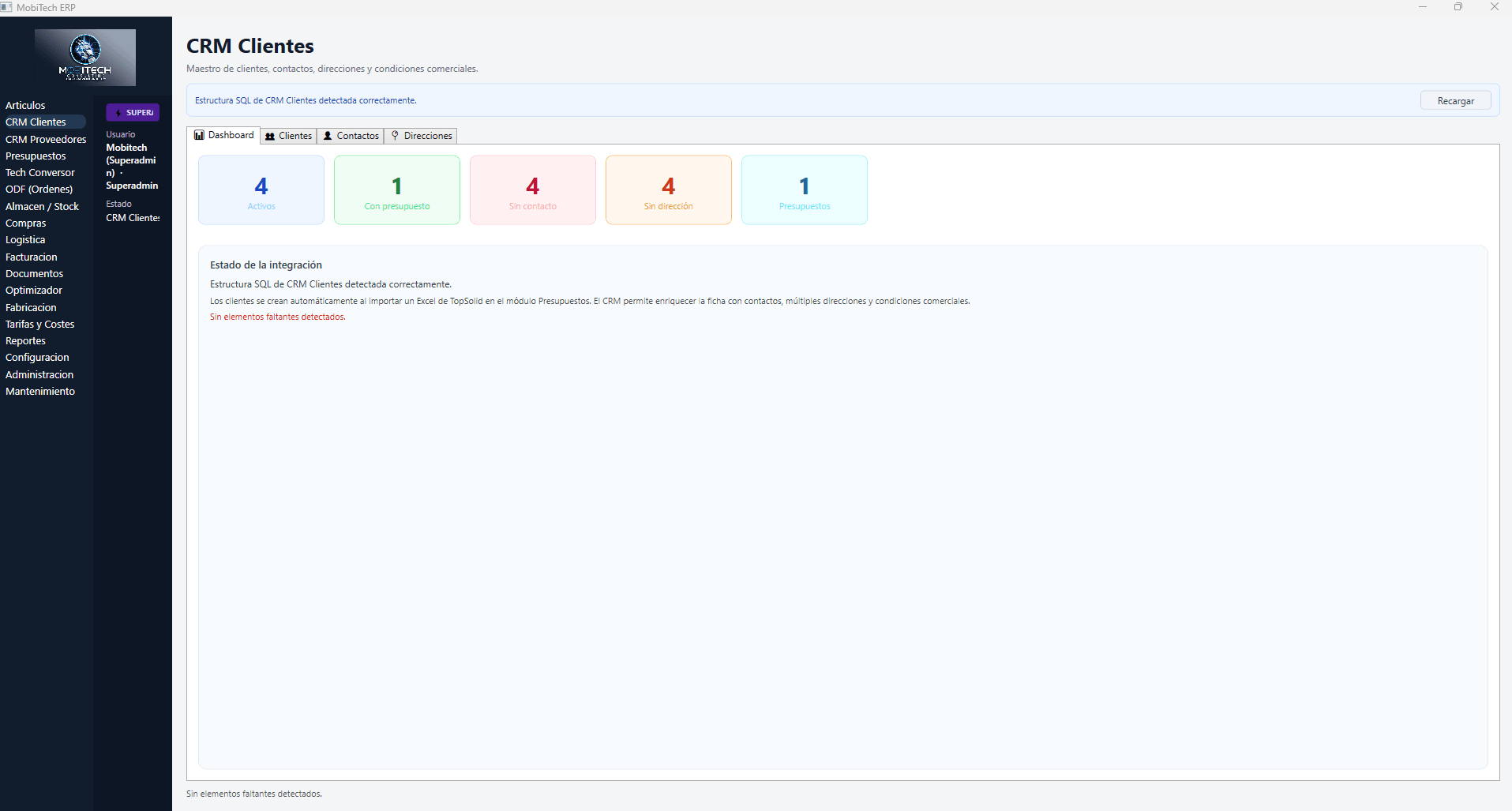Switch to the Clientes tab
1512x811 pixels.
294,136
